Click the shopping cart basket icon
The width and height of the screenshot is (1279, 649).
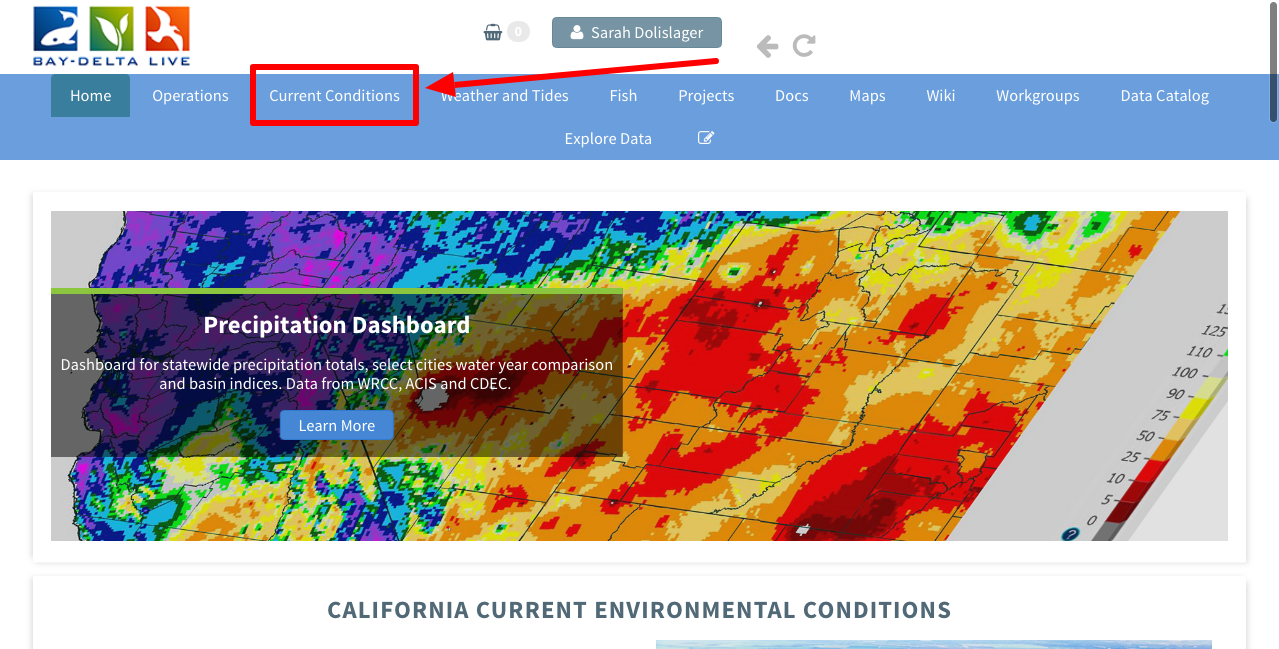(493, 32)
